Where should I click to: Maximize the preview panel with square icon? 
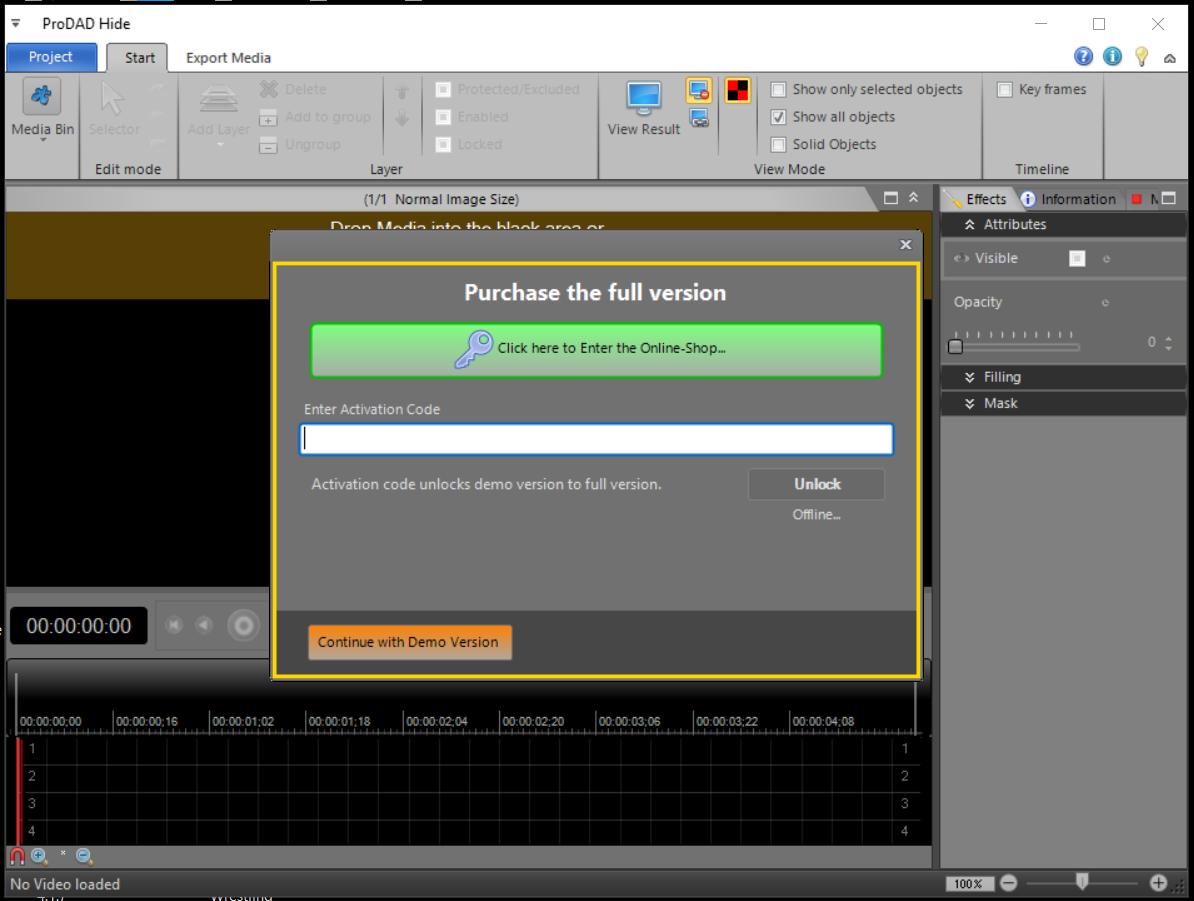[x=890, y=198]
